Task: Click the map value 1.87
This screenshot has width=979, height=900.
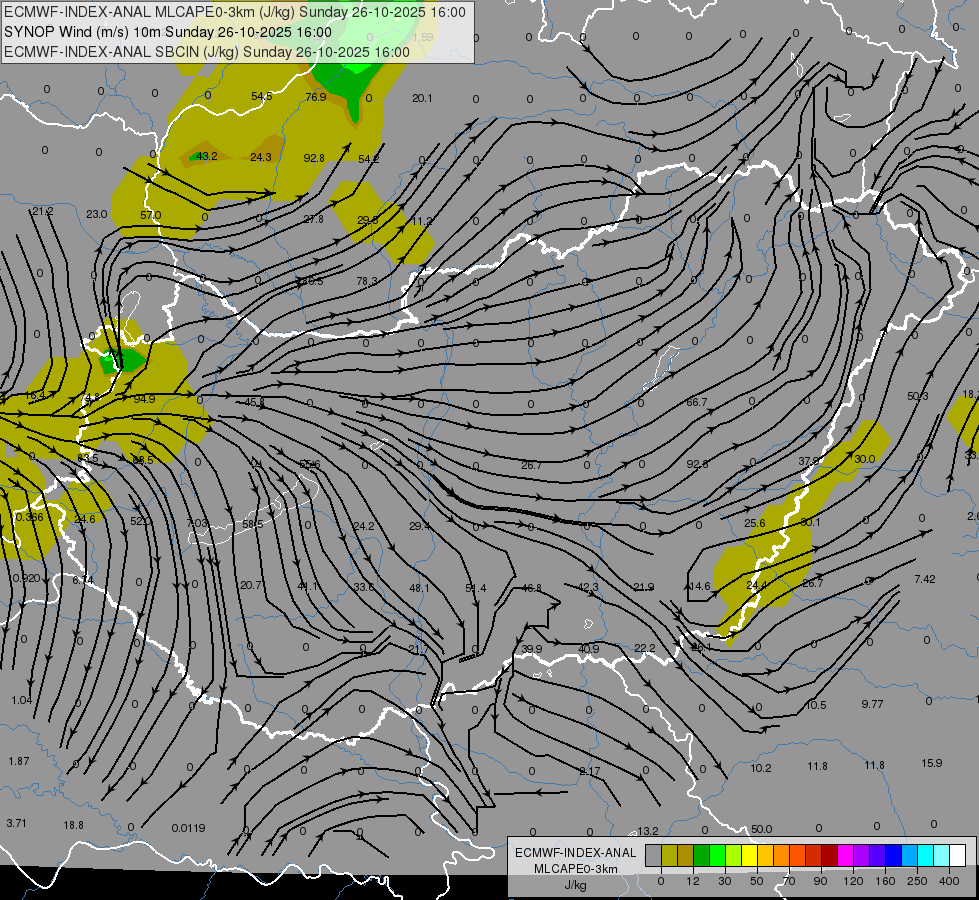Action: click(x=19, y=761)
